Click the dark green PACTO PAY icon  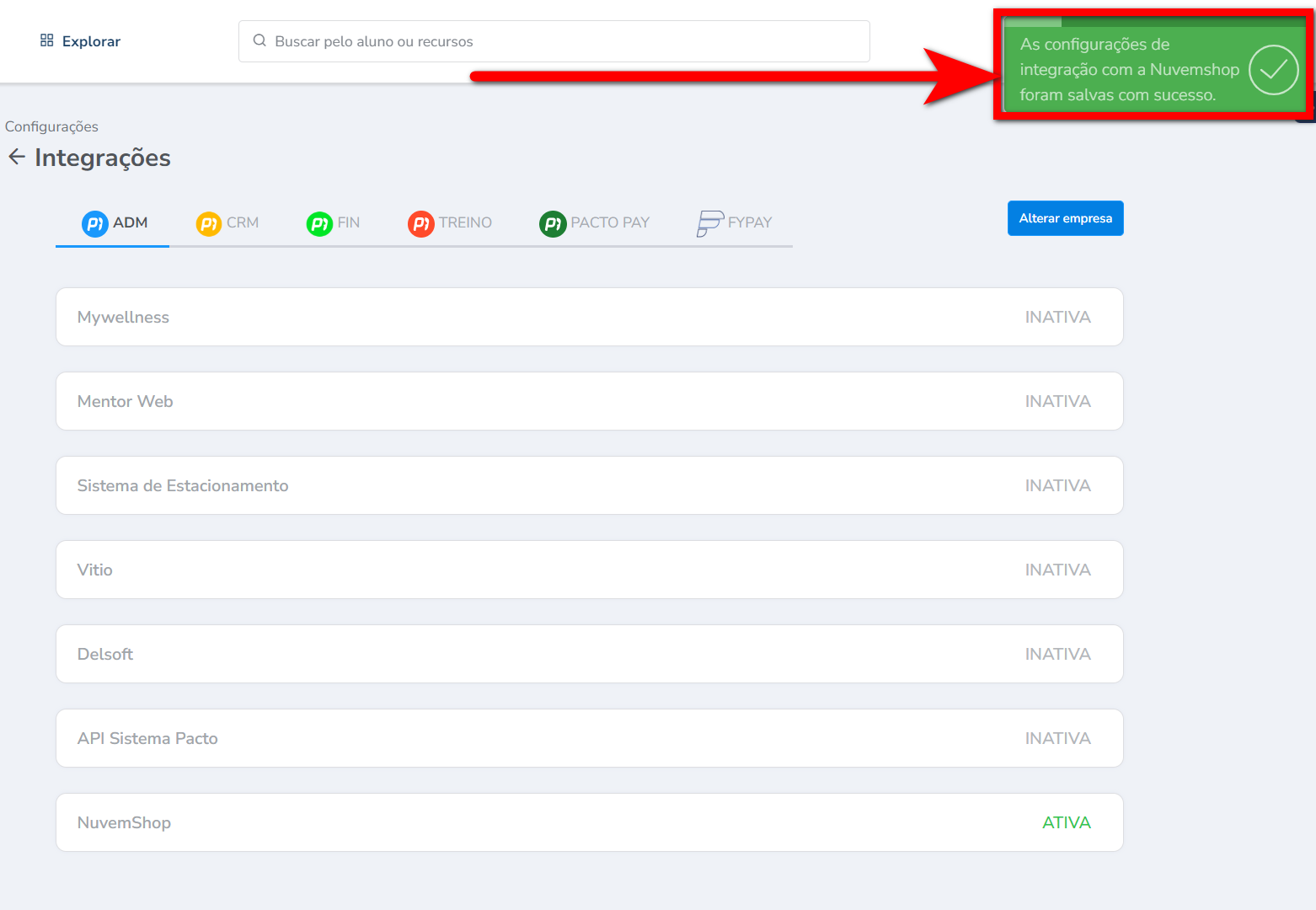point(552,223)
